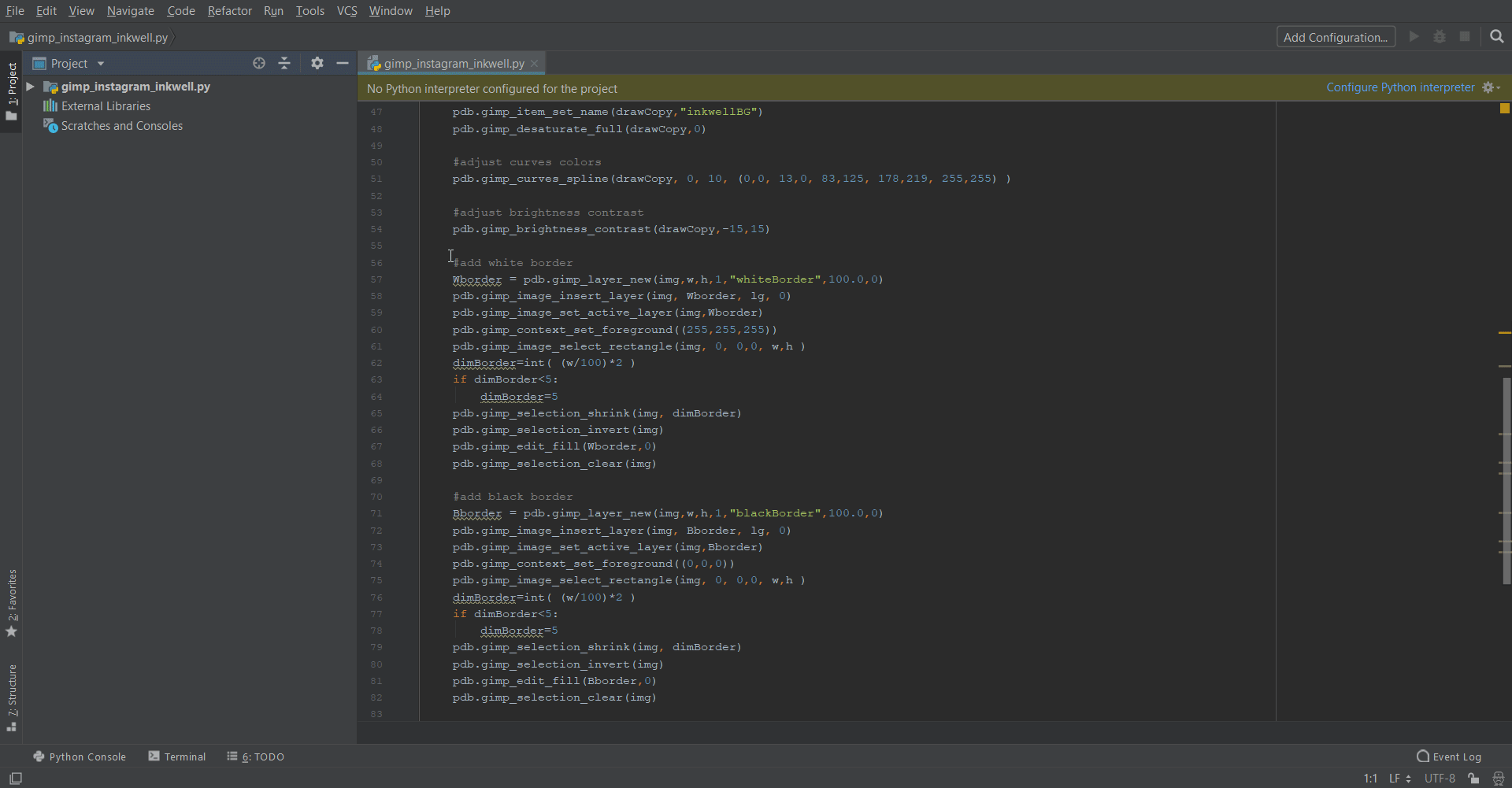The image size is (1512, 788).
Task: Close the gimp_instagram_inkwell.py editor tab
Action: (535, 64)
